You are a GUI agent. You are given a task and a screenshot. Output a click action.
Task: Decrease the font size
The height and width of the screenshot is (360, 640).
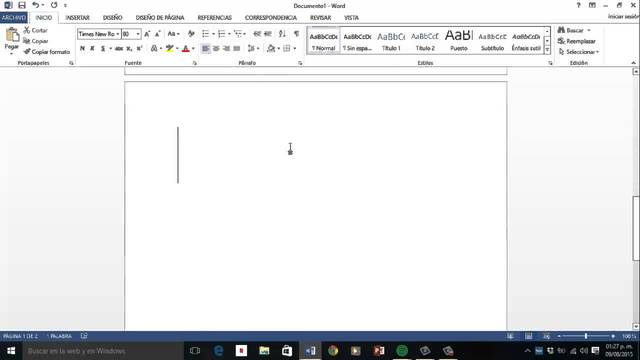tap(158, 34)
